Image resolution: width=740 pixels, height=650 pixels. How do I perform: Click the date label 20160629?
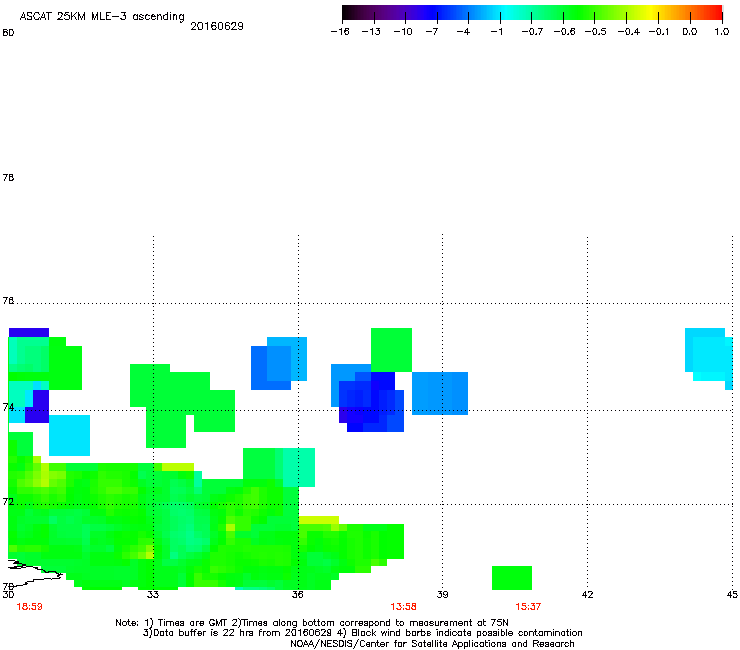(217, 26)
